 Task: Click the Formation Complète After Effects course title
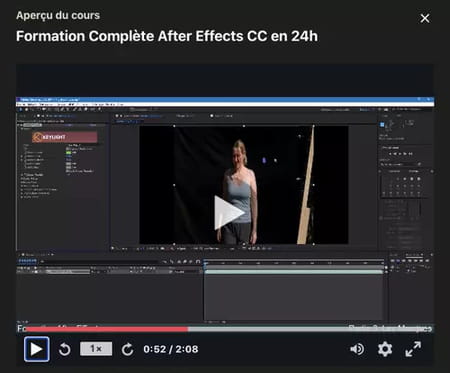(x=167, y=36)
